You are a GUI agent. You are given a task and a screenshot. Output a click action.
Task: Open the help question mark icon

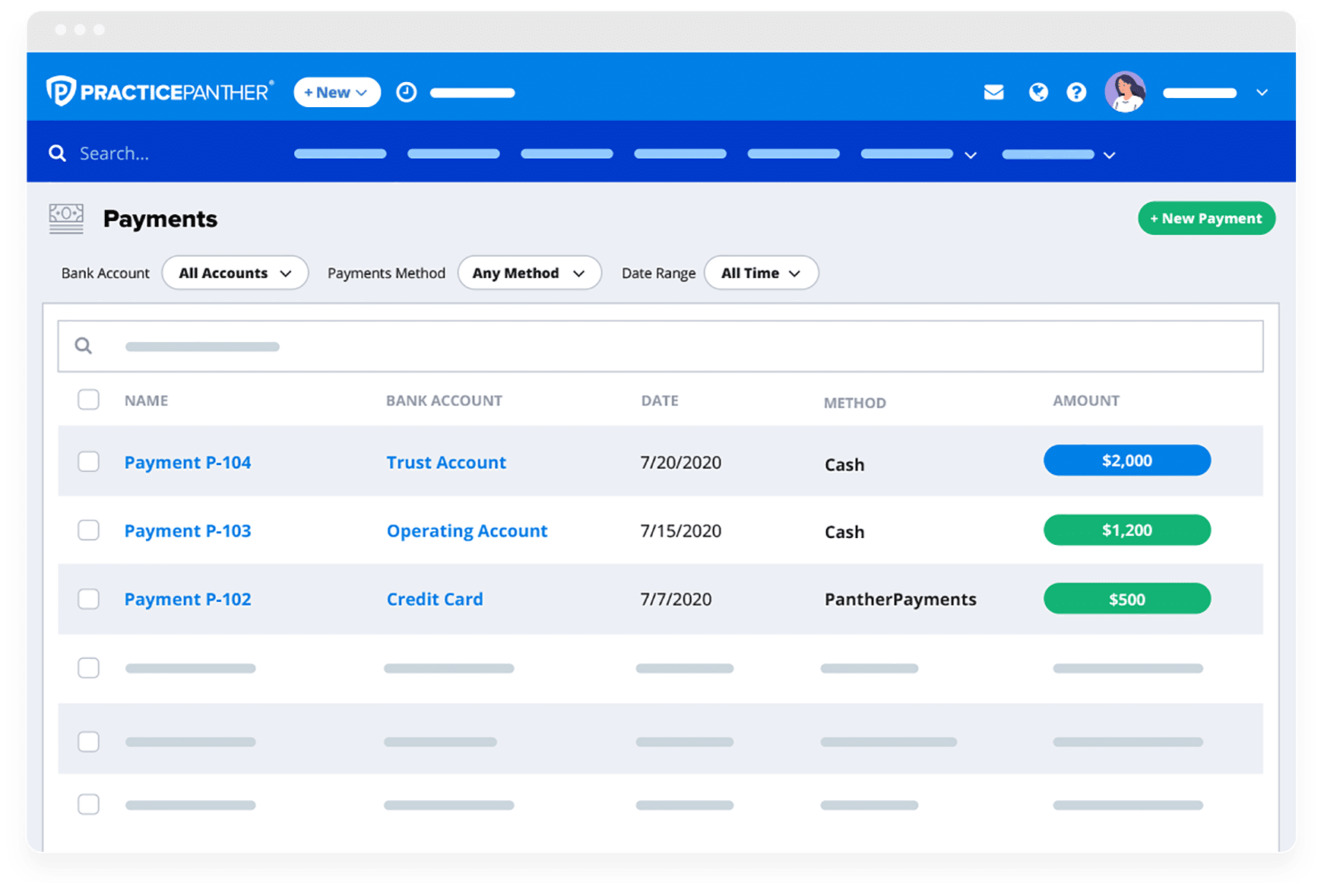tap(1076, 92)
